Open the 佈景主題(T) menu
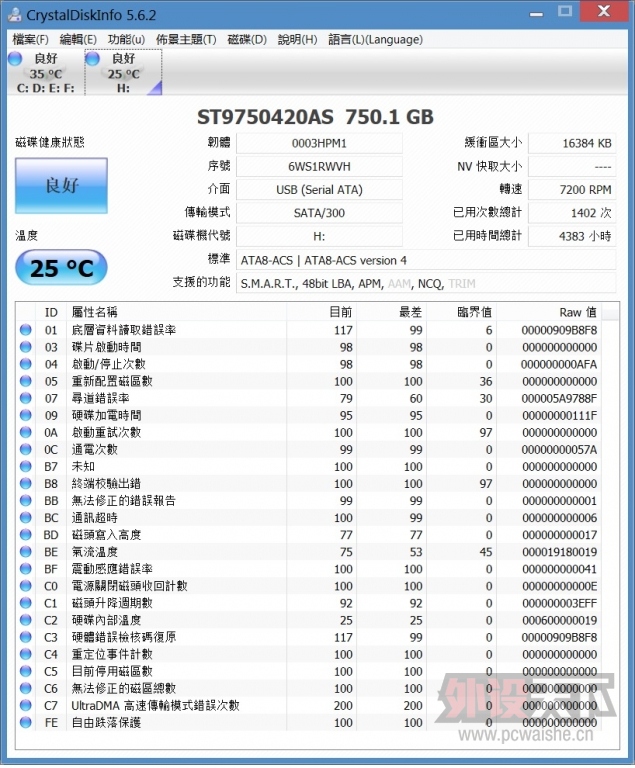Screen dimensions: 635x768 (186, 40)
